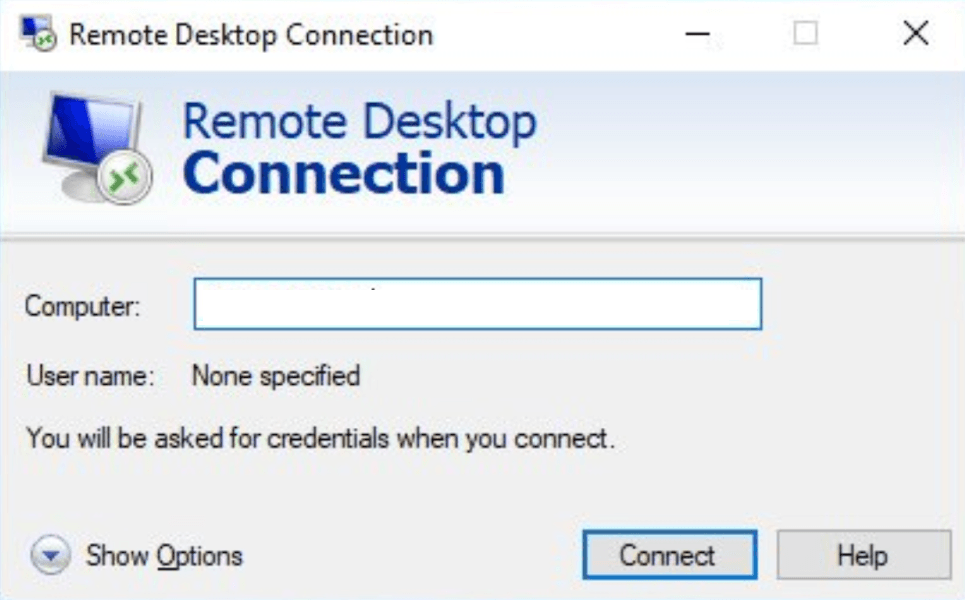Open Help for Remote Desktop Connection
965x600 pixels.
[x=863, y=555]
